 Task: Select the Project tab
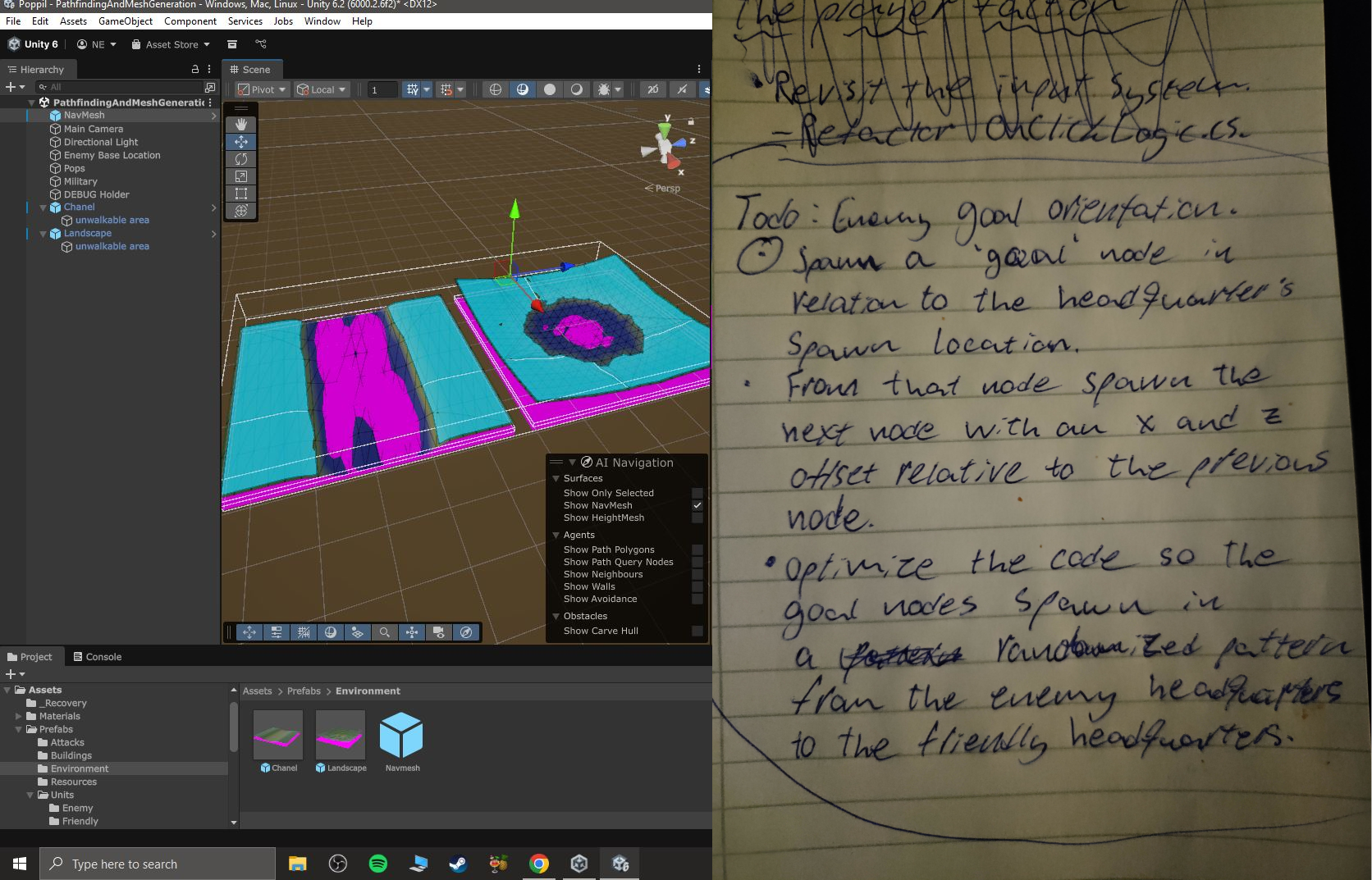coord(30,657)
